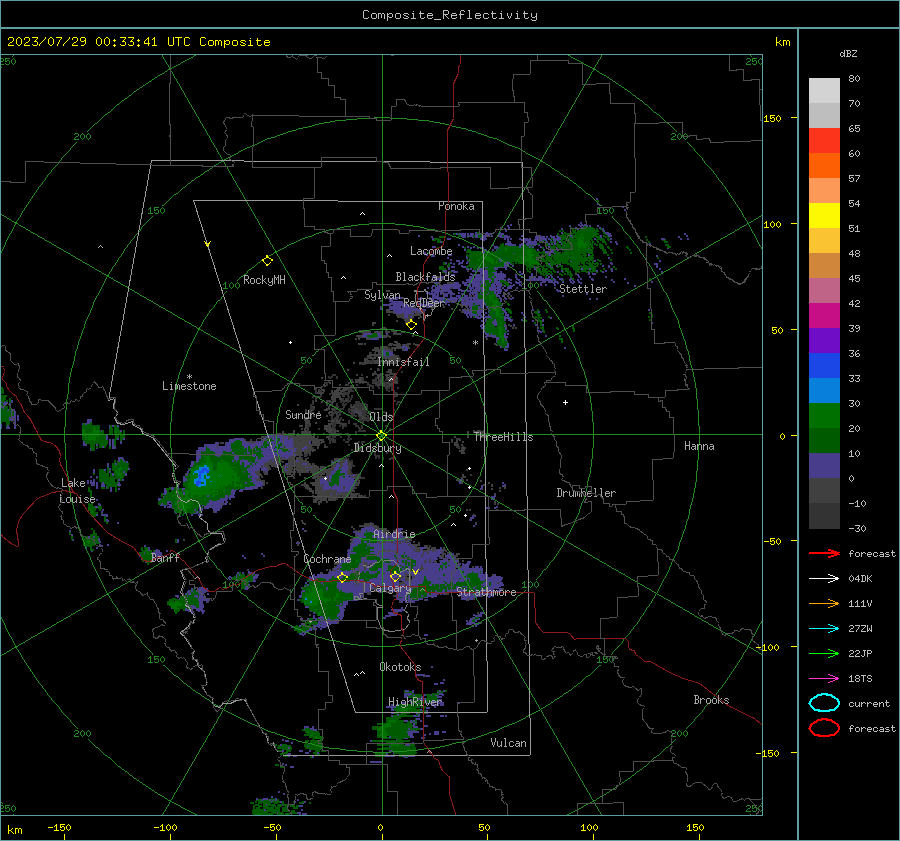Click the Olds town label
Image resolution: width=900 pixels, height=841 pixels.
click(381, 417)
